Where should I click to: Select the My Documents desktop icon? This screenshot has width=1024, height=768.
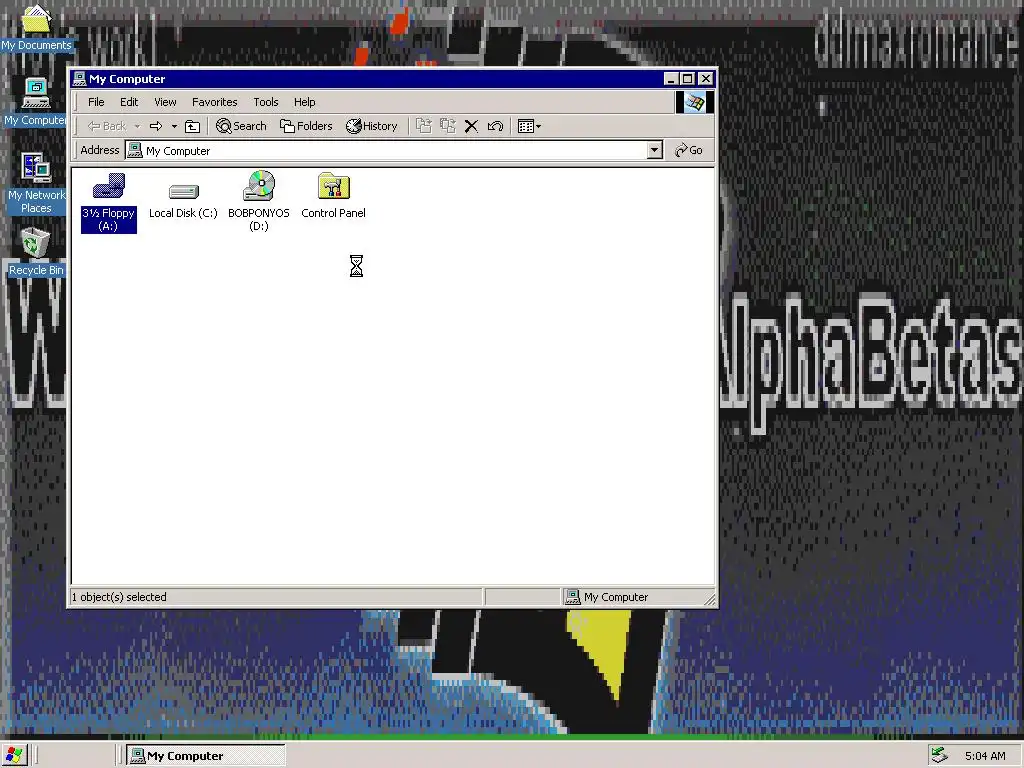coord(36,28)
